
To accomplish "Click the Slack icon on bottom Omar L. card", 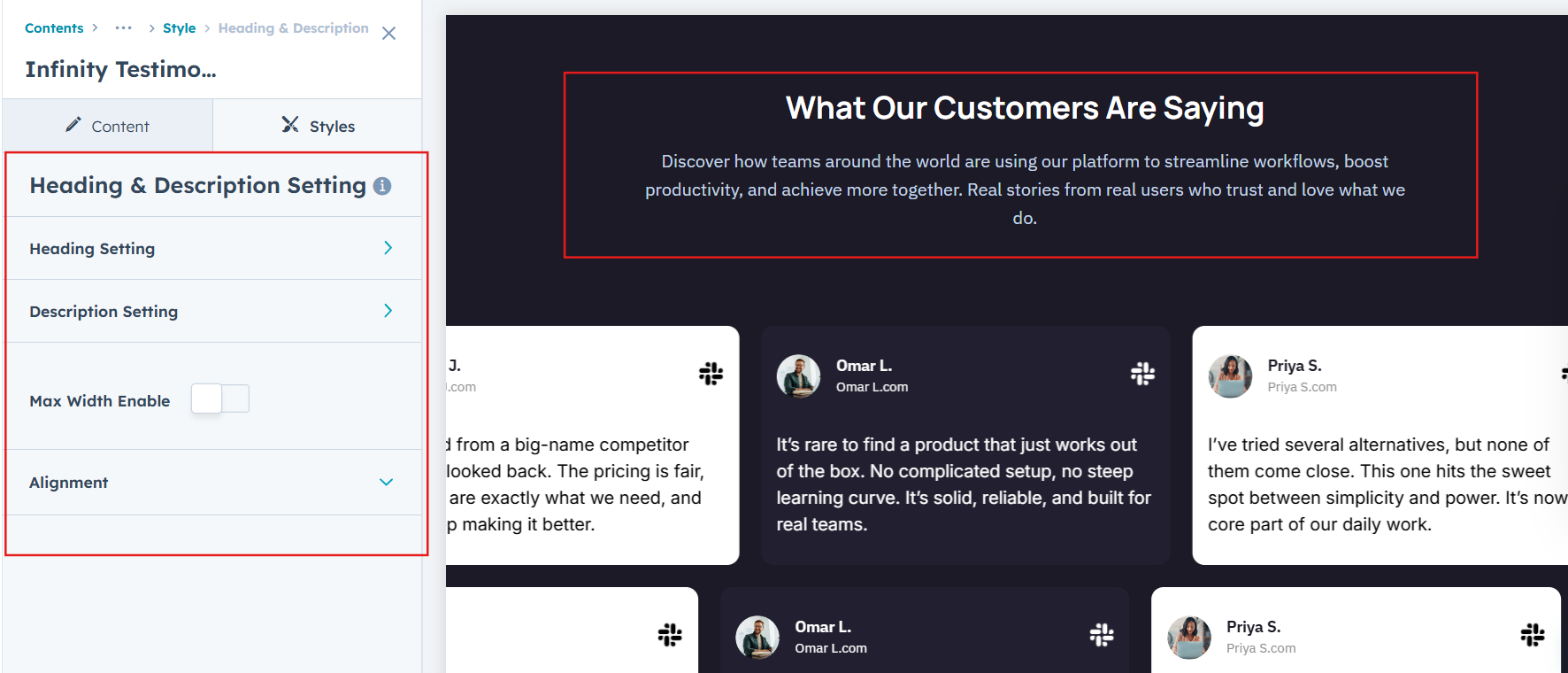I will click(1102, 635).
